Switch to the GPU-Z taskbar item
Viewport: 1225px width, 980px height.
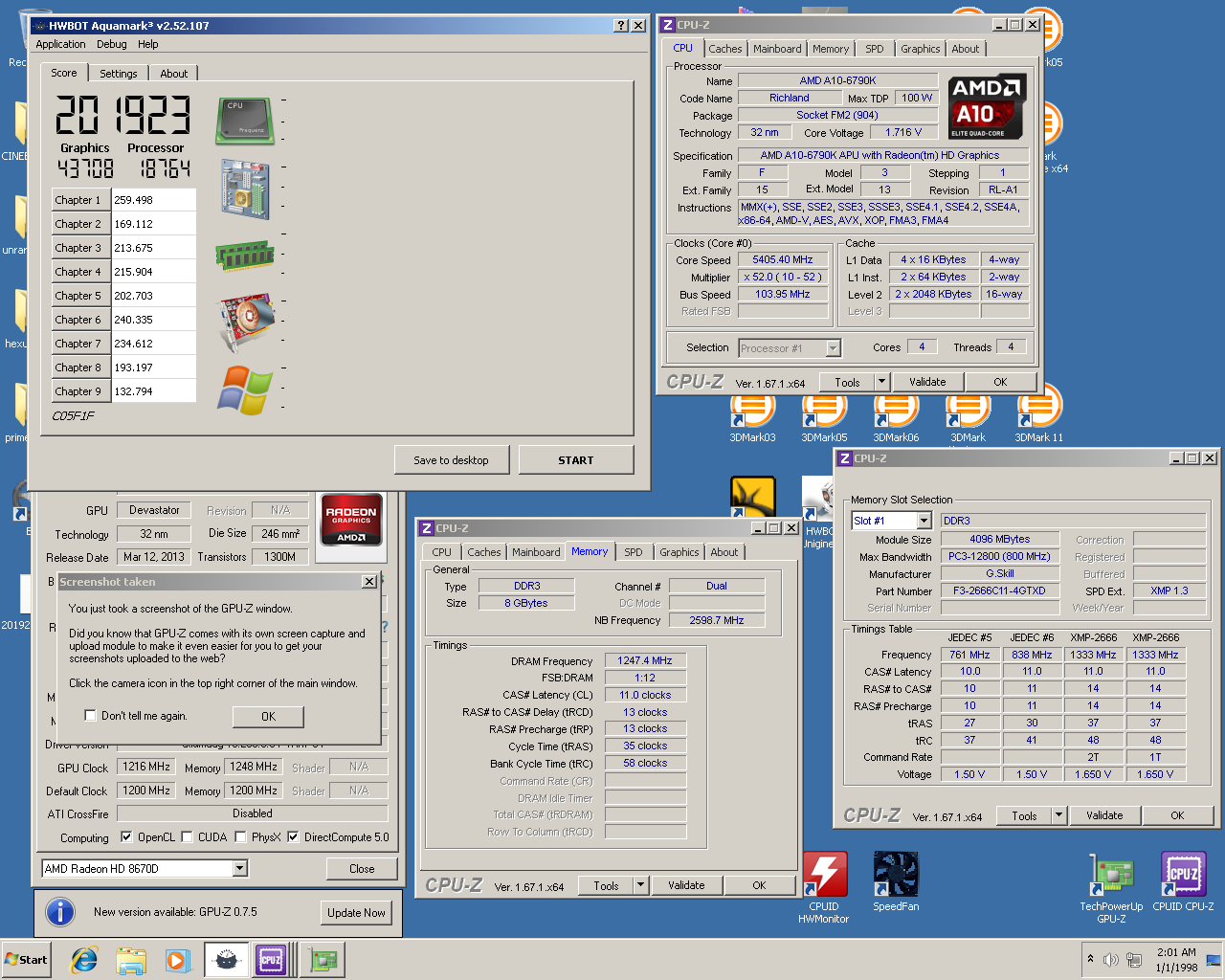click(x=323, y=960)
